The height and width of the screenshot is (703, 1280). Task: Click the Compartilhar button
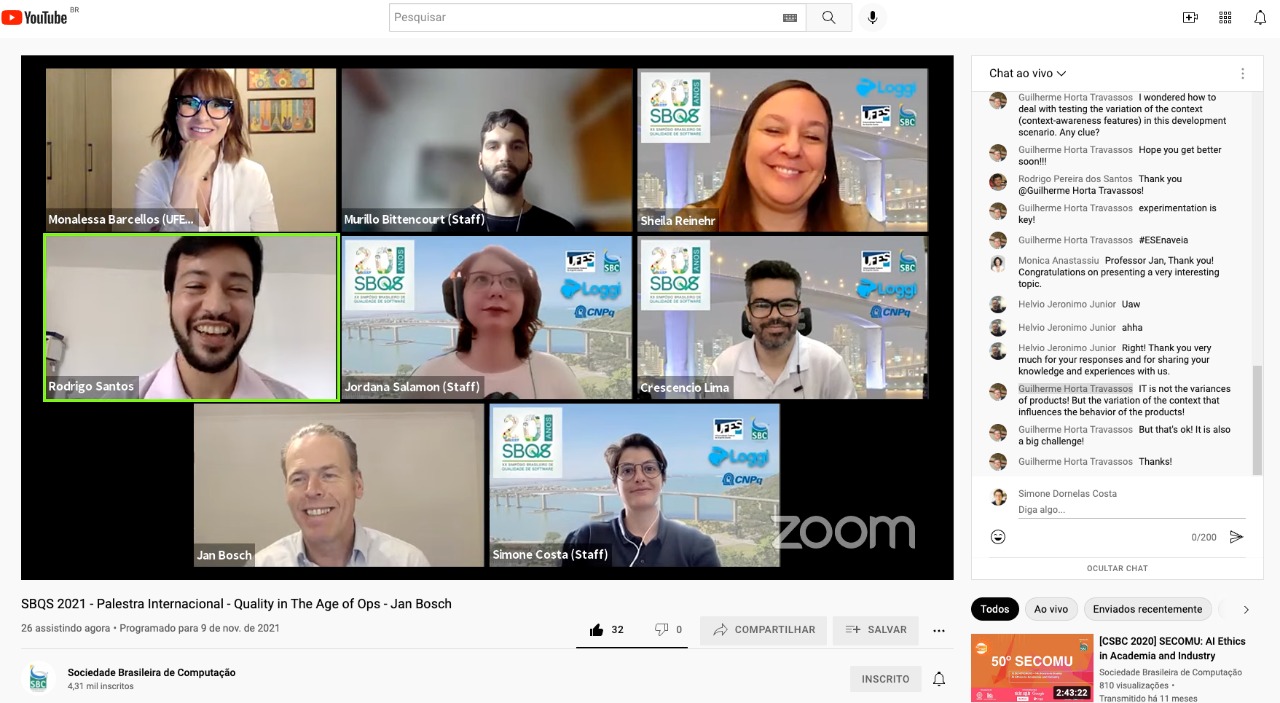point(764,630)
